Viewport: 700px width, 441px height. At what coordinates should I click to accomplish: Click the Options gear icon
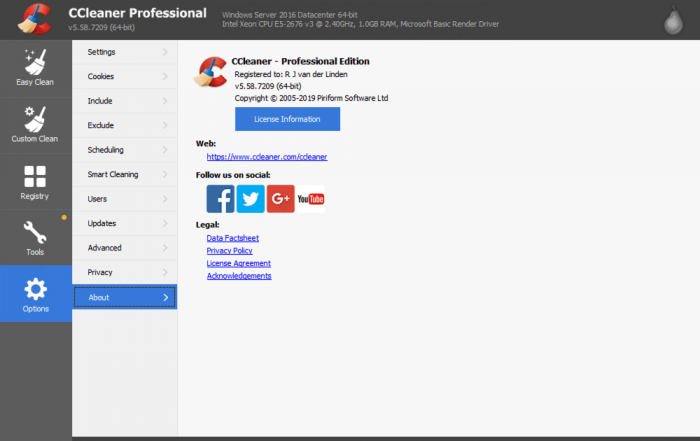pos(35,291)
